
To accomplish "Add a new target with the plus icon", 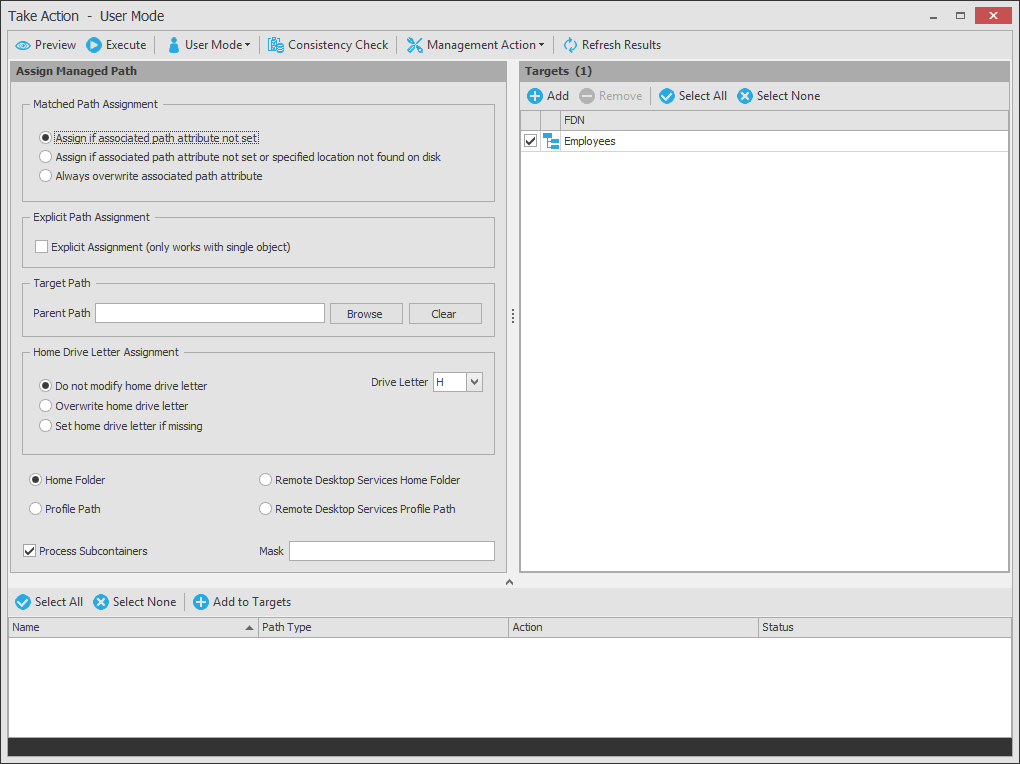I will coord(535,96).
